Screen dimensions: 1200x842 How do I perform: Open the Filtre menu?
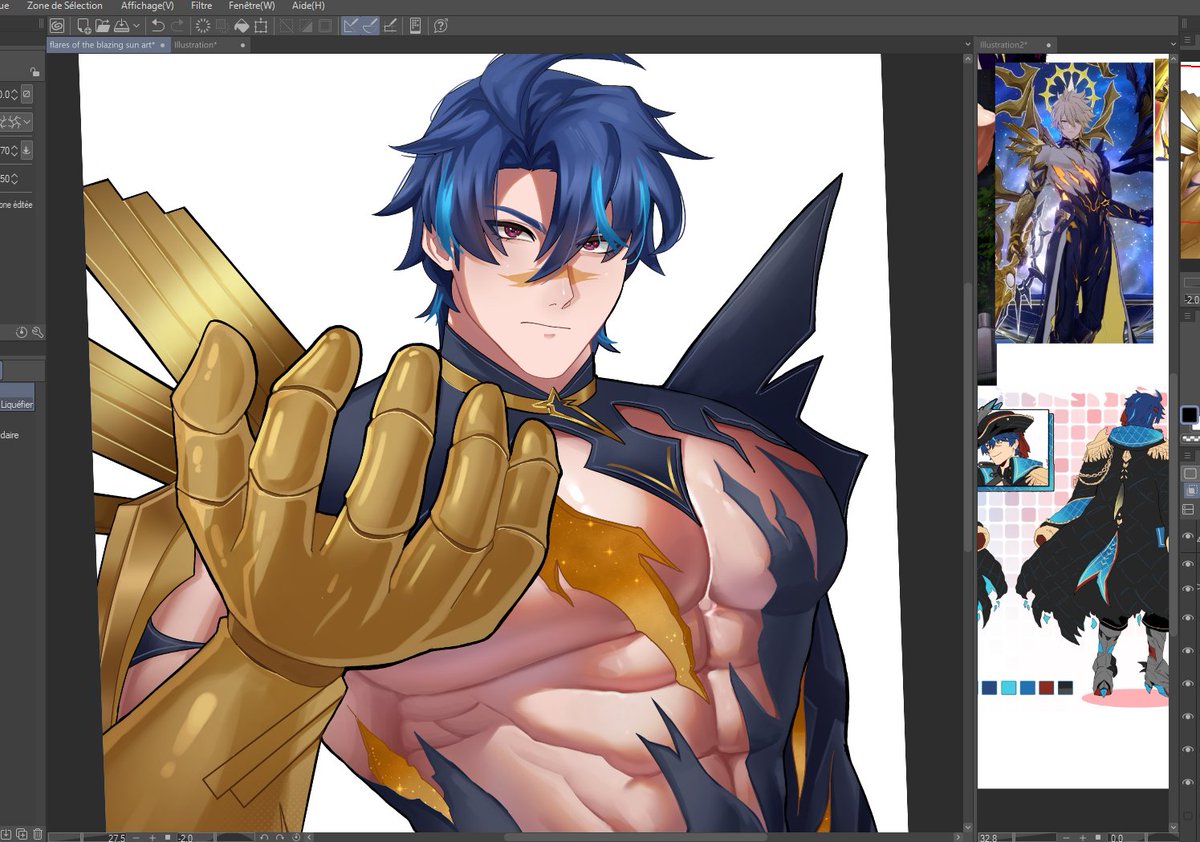point(201,6)
